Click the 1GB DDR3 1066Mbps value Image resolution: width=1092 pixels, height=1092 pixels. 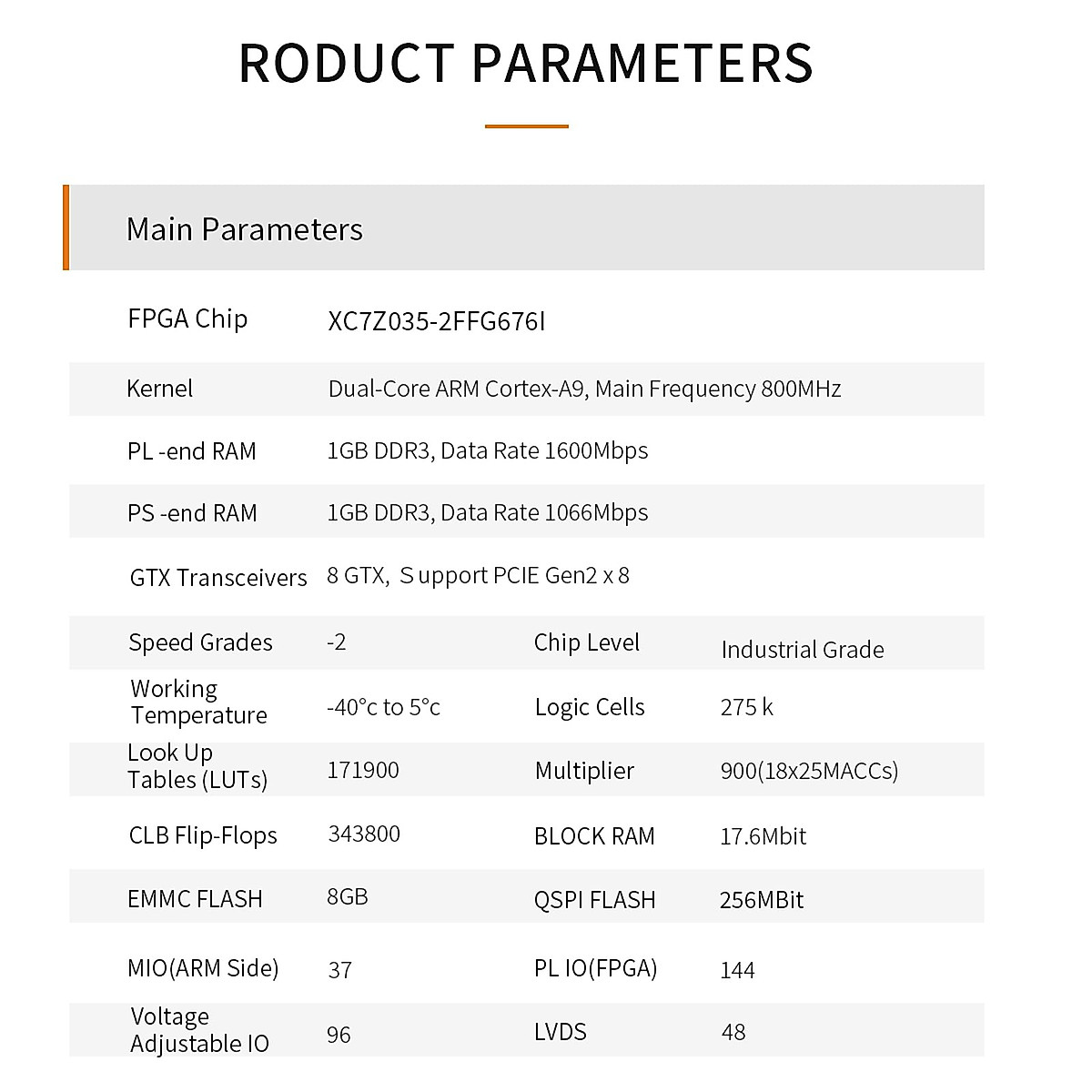click(x=488, y=513)
